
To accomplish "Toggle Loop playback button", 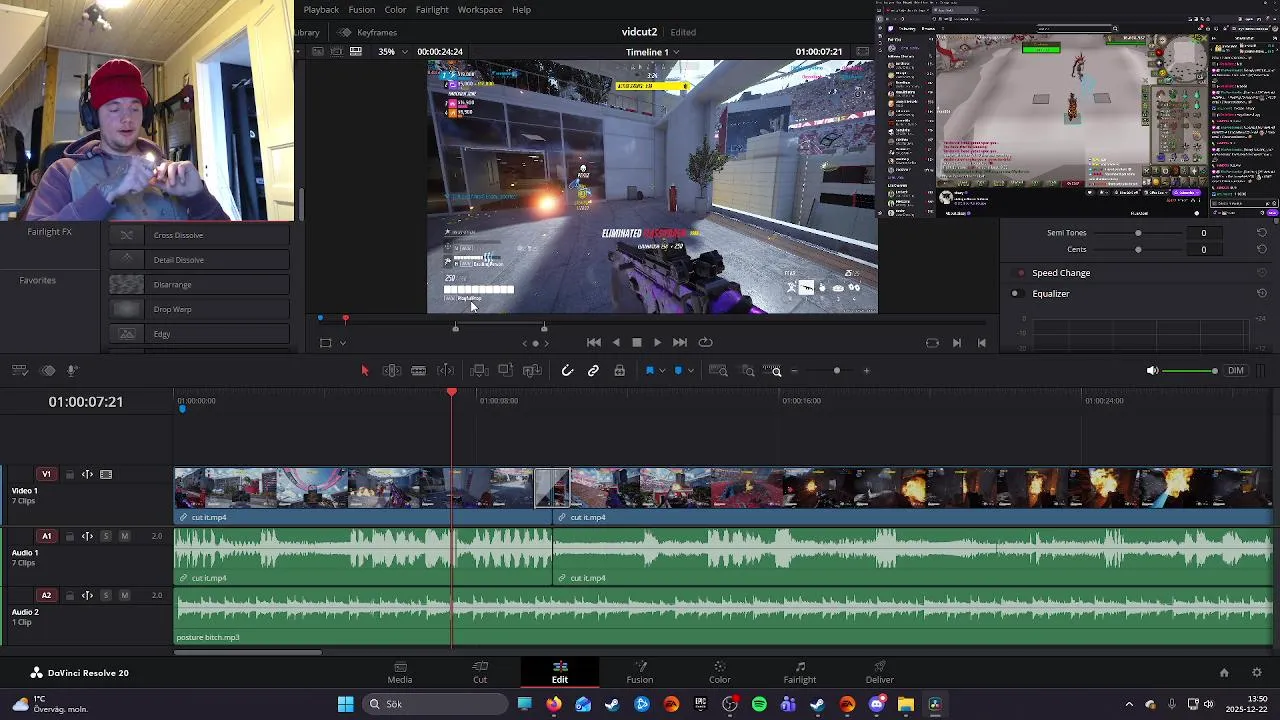I will coord(706,342).
